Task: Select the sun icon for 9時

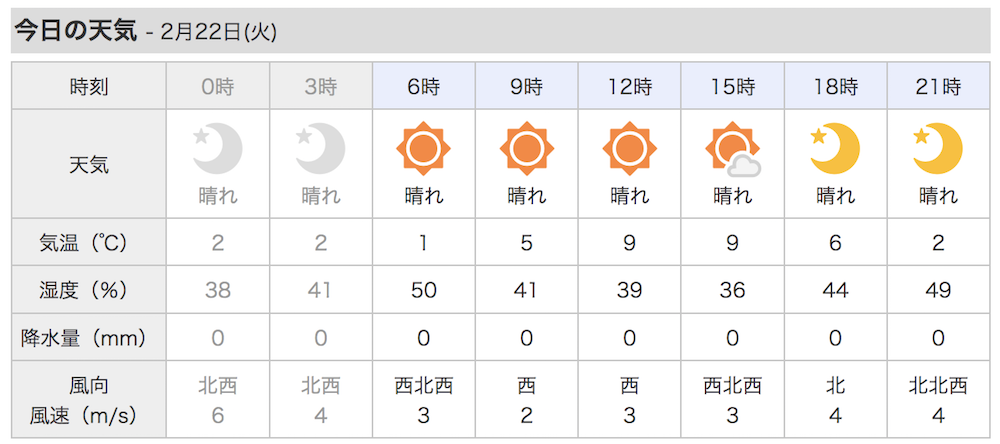Action: coord(526,149)
